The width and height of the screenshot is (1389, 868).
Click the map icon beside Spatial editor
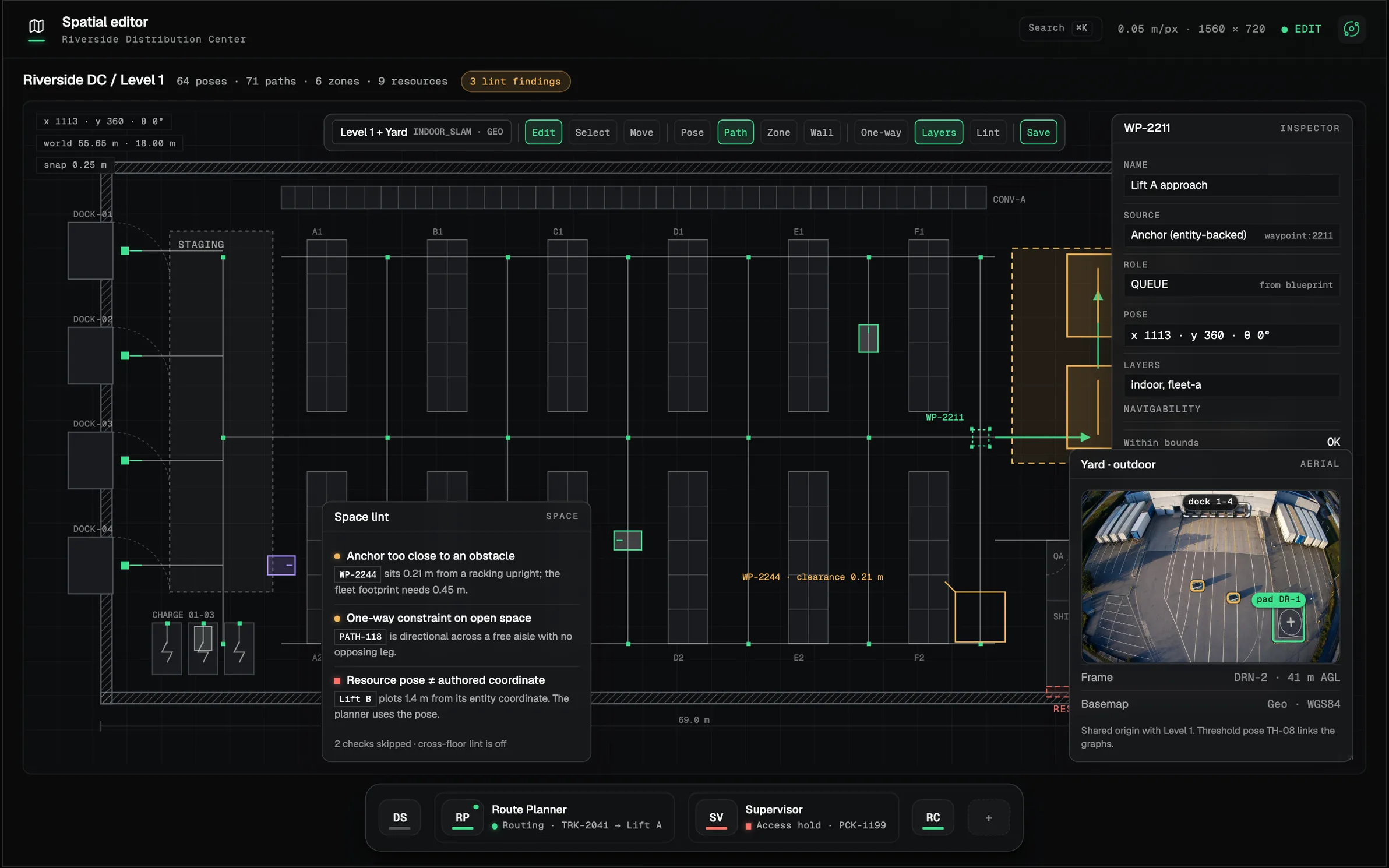tap(36, 26)
